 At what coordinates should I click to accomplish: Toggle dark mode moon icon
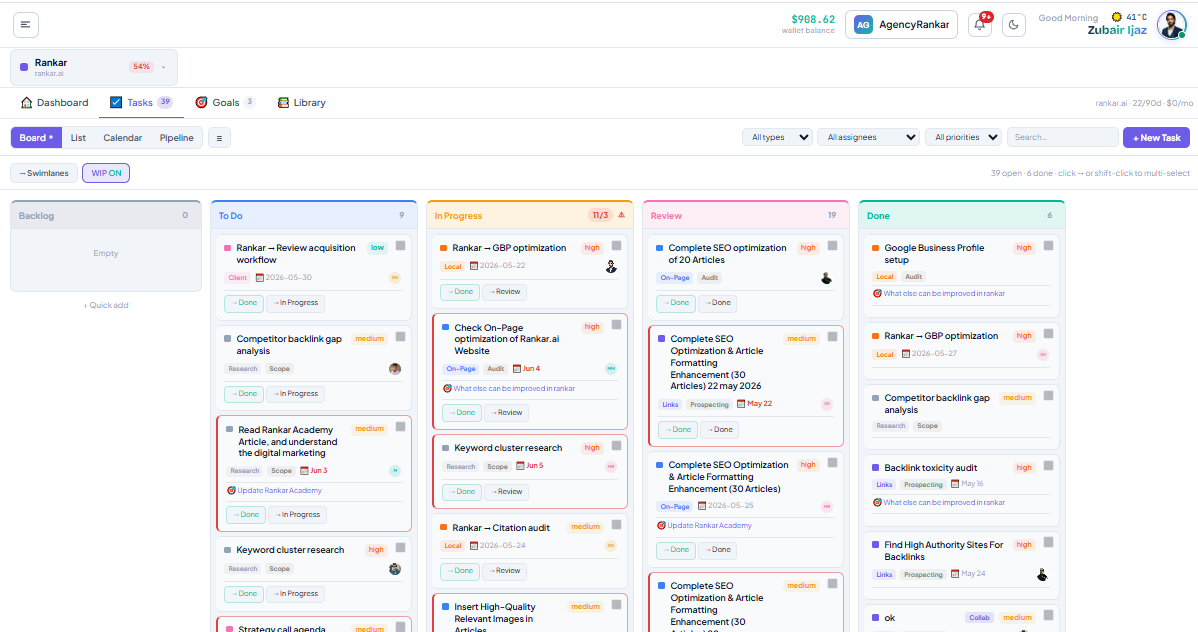(1013, 24)
